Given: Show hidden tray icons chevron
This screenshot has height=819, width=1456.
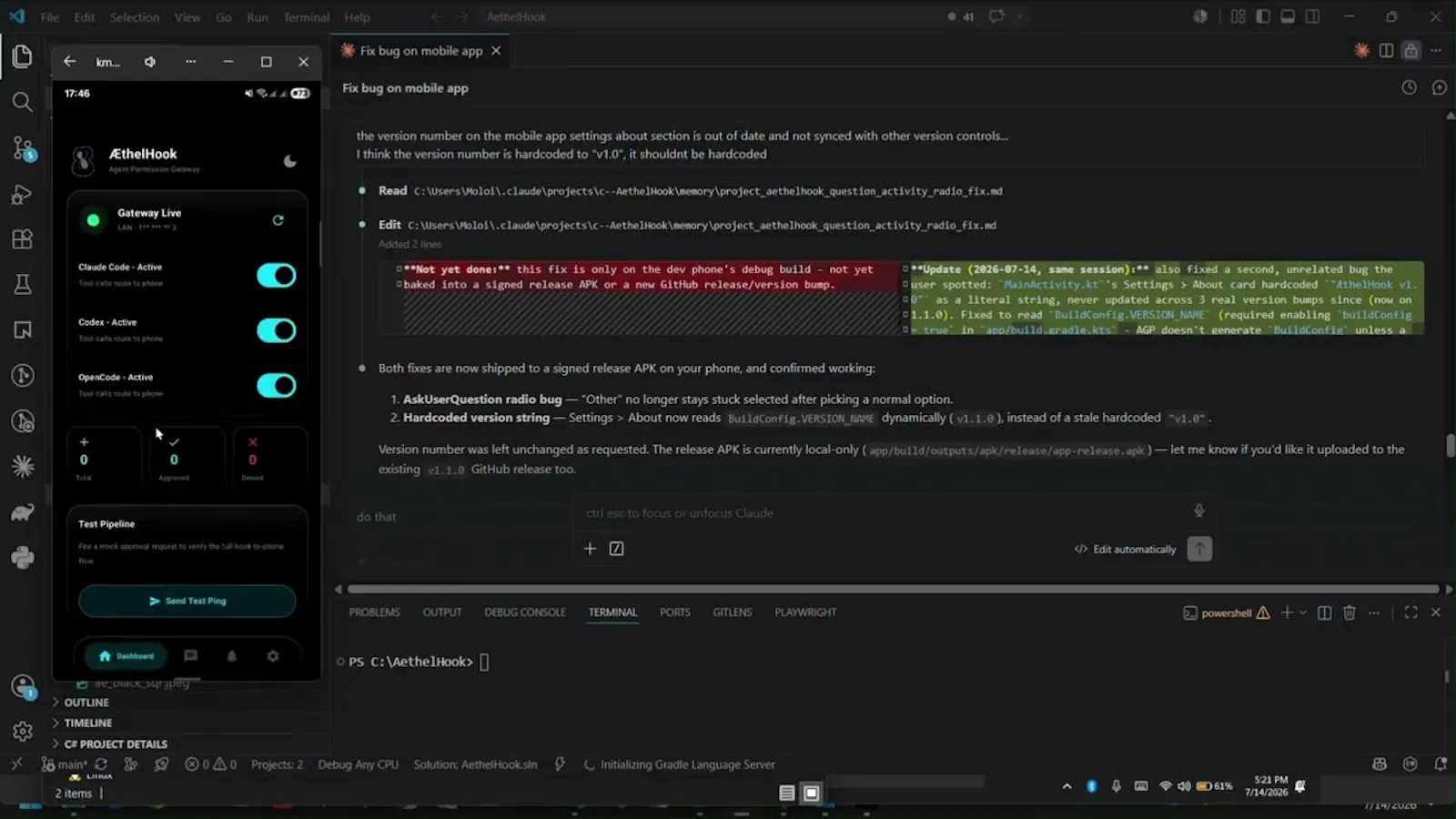Looking at the screenshot, I should pos(1067,786).
